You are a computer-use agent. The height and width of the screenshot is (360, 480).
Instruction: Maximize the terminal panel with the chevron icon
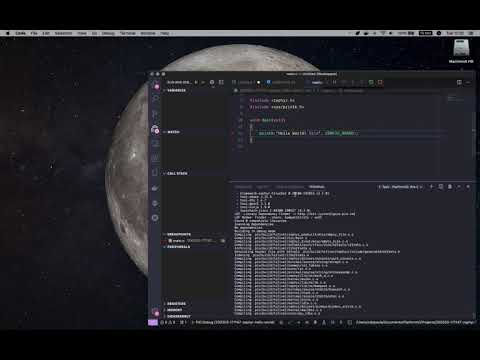pyautogui.click(x=459, y=187)
